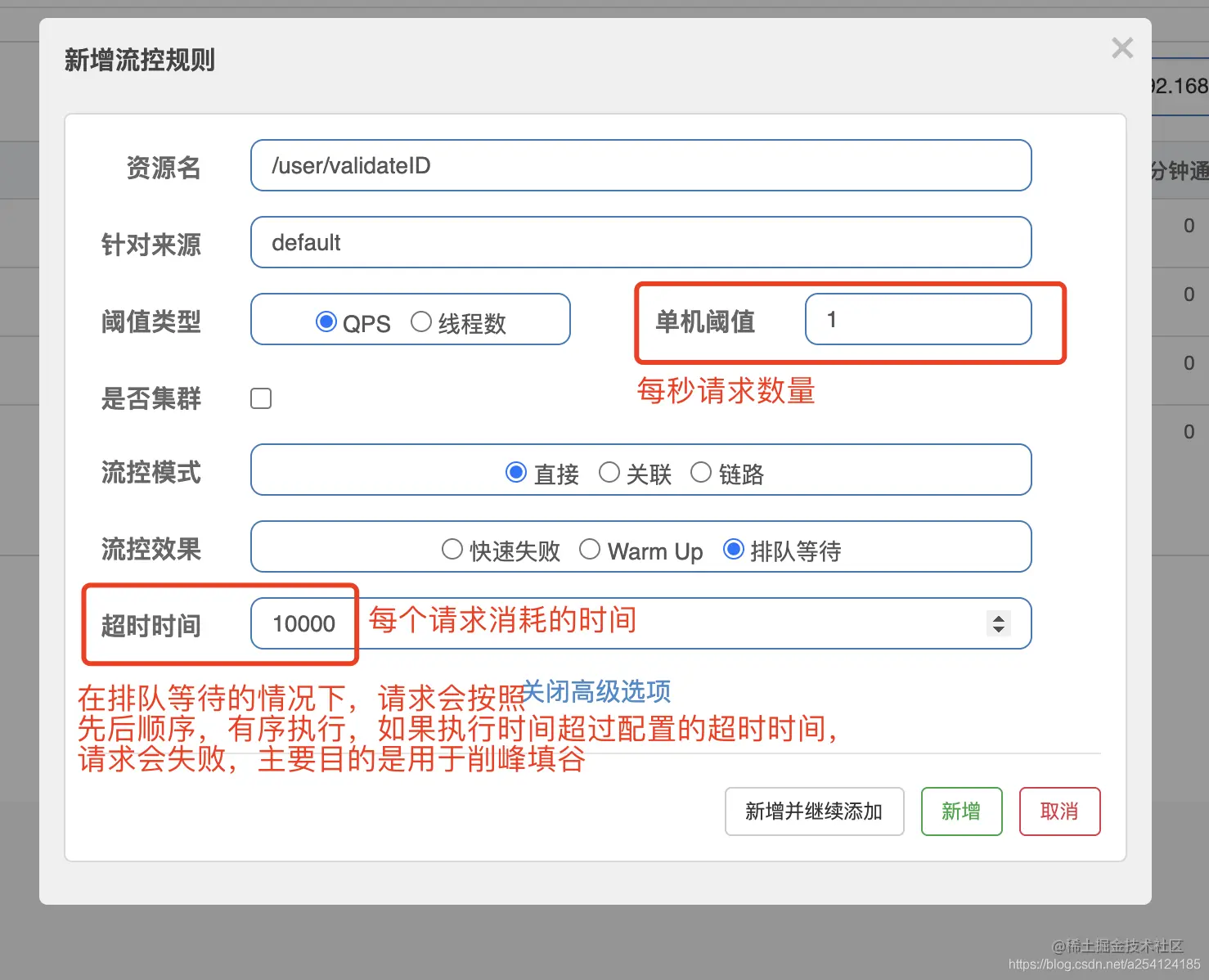This screenshot has height=980, width=1209.
Task: Edit the 超时时间 value of 10000
Action: [303, 623]
